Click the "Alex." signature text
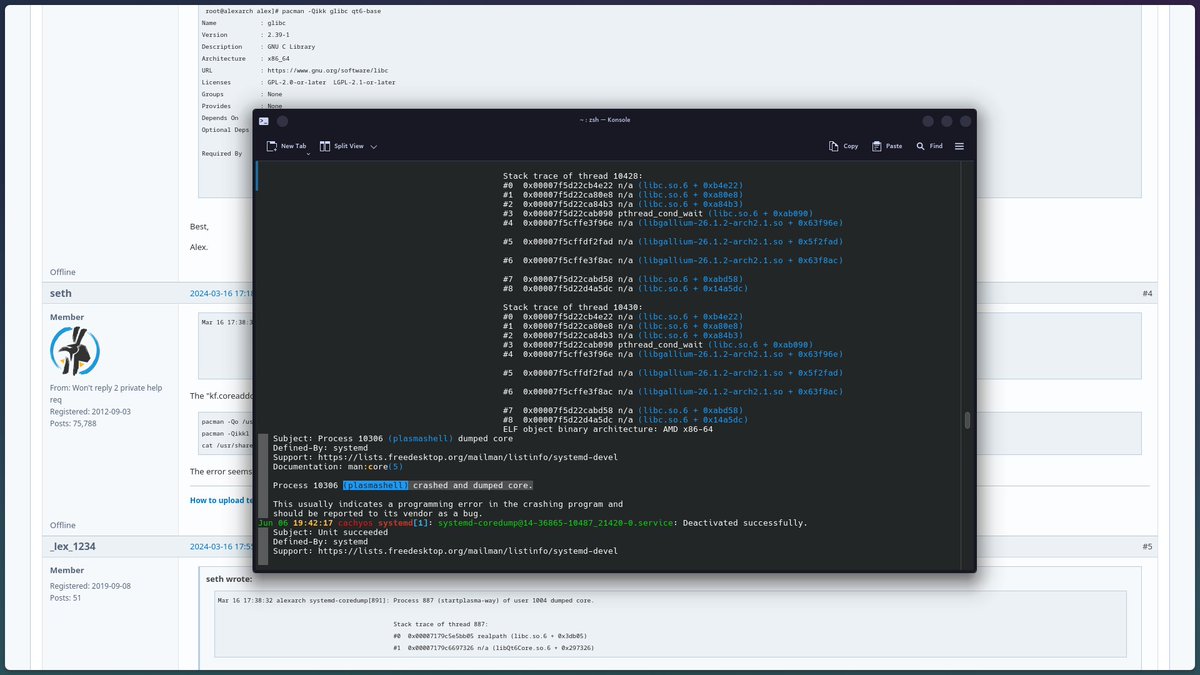The height and width of the screenshot is (675, 1200). [199, 246]
